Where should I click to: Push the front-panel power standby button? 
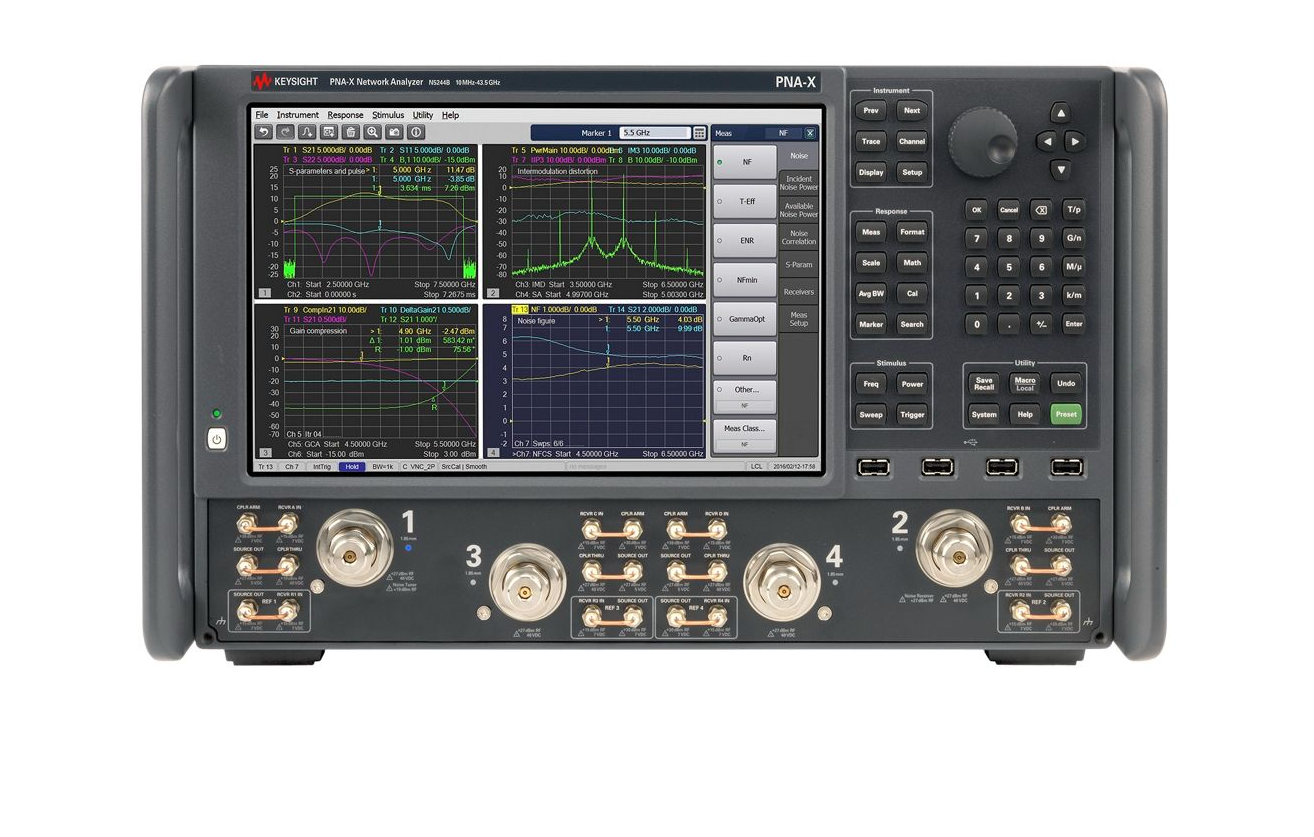(x=217, y=438)
